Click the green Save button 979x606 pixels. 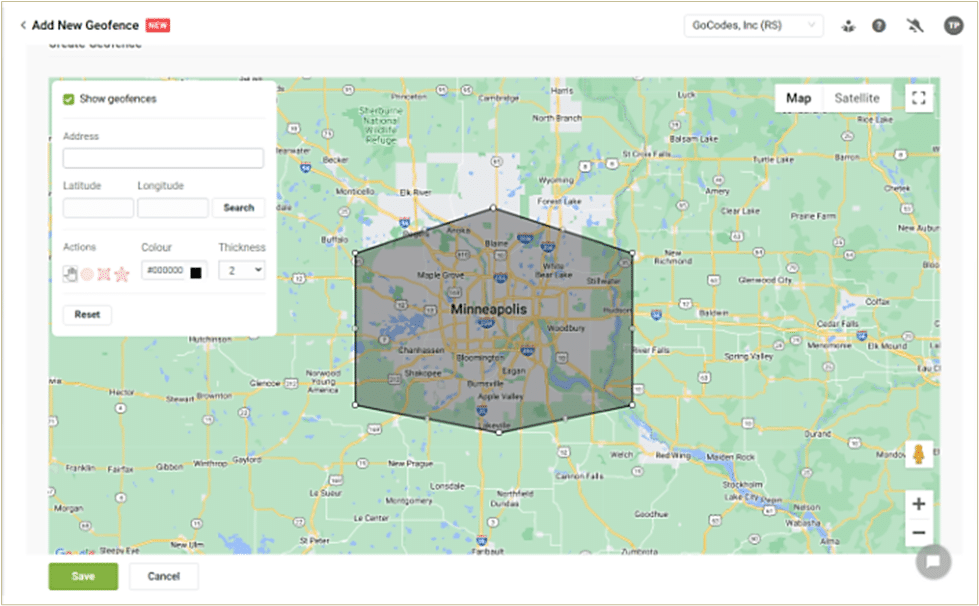[x=83, y=576]
